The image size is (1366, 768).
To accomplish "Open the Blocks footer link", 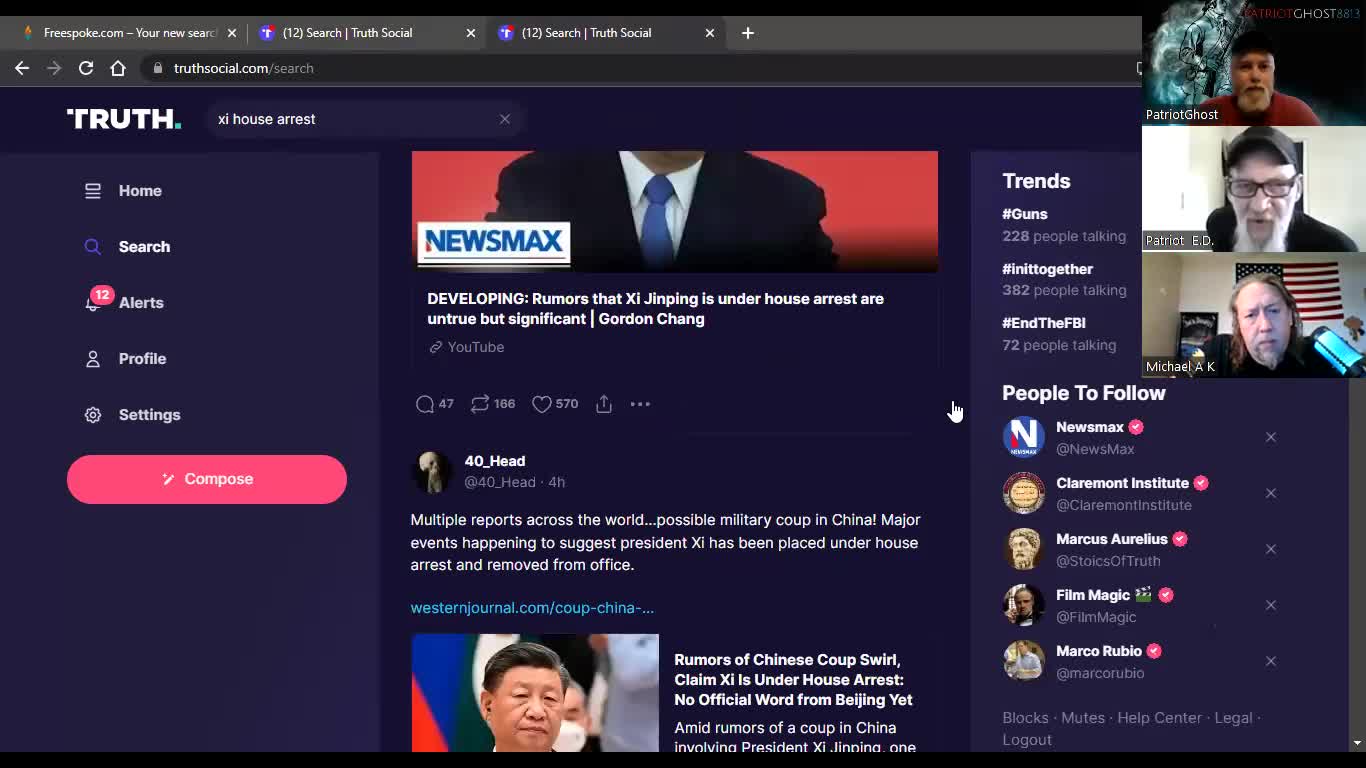I will click(1025, 718).
